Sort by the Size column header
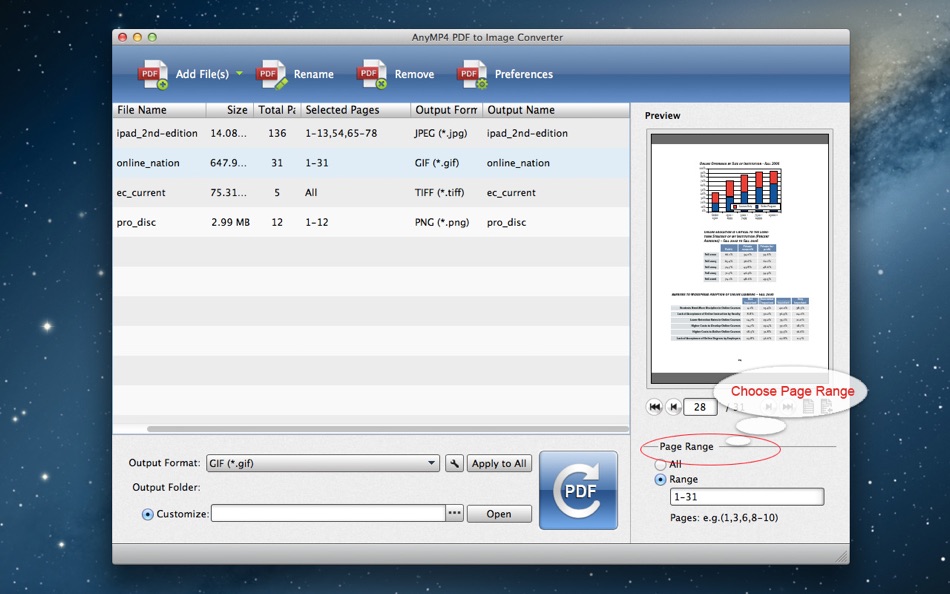950x594 pixels. point(230,110)
